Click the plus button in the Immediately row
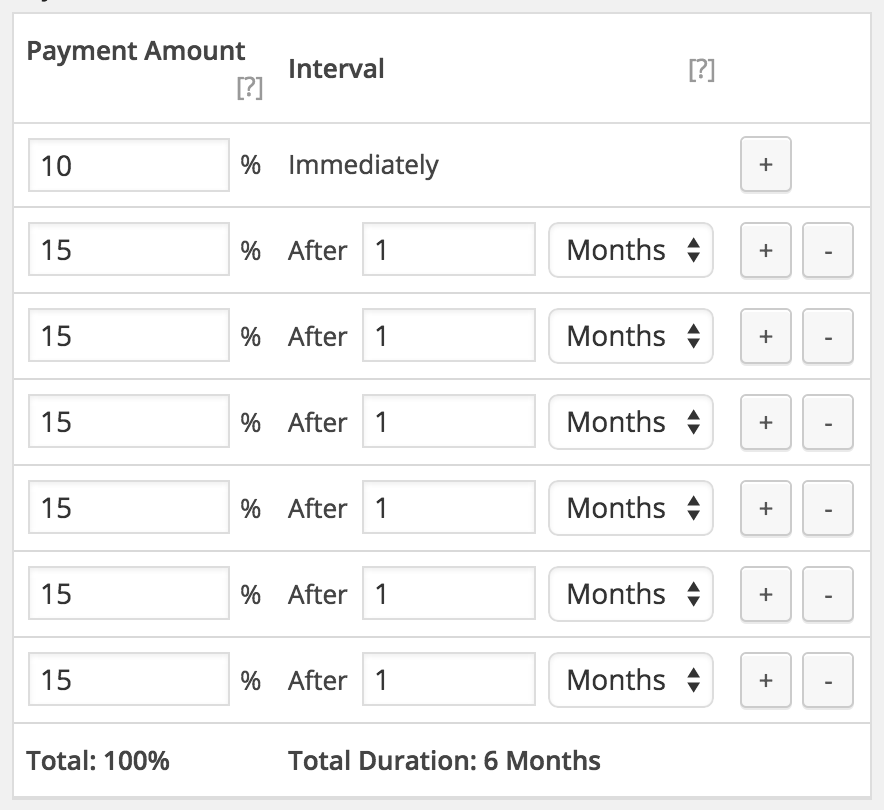Image resolution: width=884 pixels, height=810 pixels. coord(765,164)
